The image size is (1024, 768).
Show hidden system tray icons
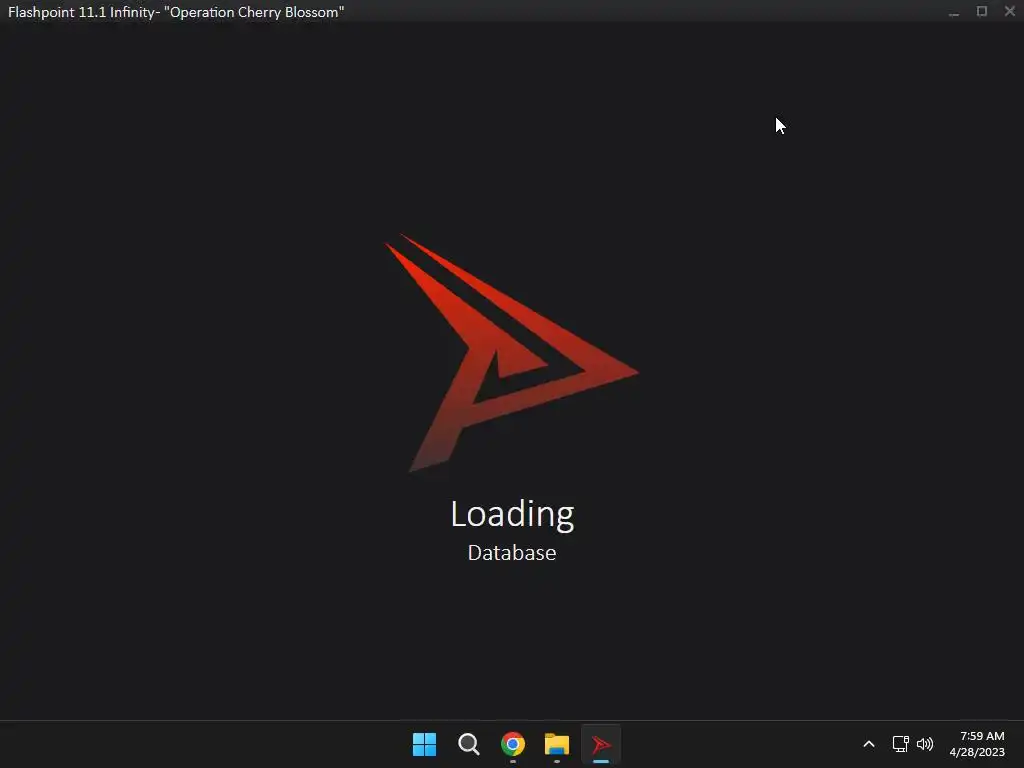pos(869,744)
